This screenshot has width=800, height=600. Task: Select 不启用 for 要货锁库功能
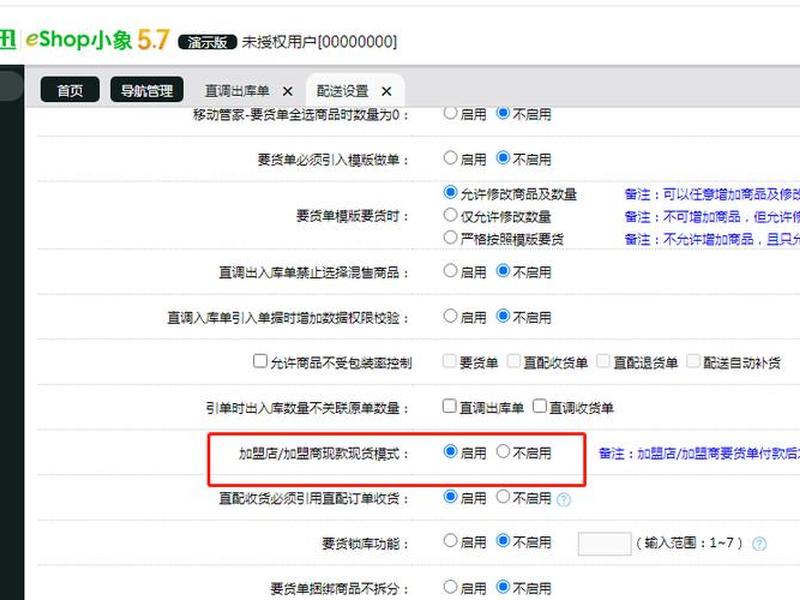(x=503, y=540)
